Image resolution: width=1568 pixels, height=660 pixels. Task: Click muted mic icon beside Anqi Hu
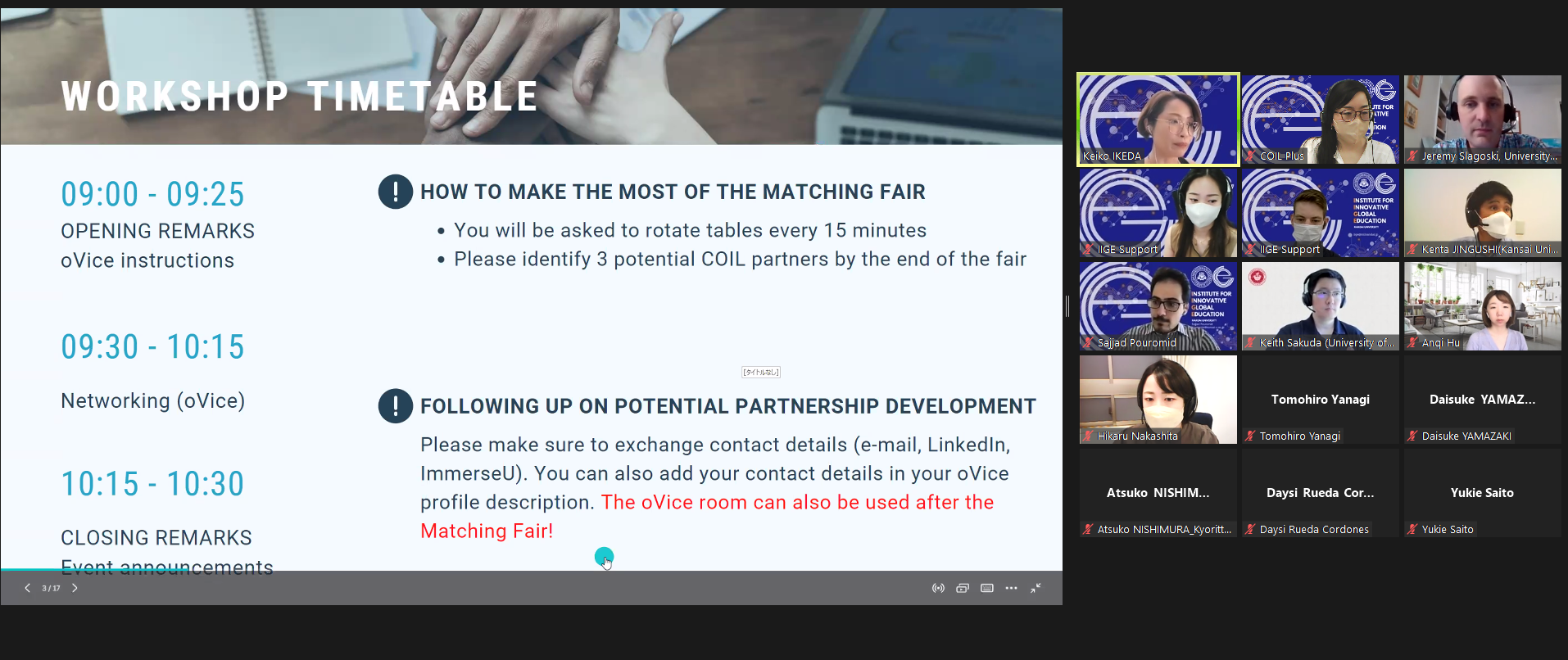tap(1412, 342)
